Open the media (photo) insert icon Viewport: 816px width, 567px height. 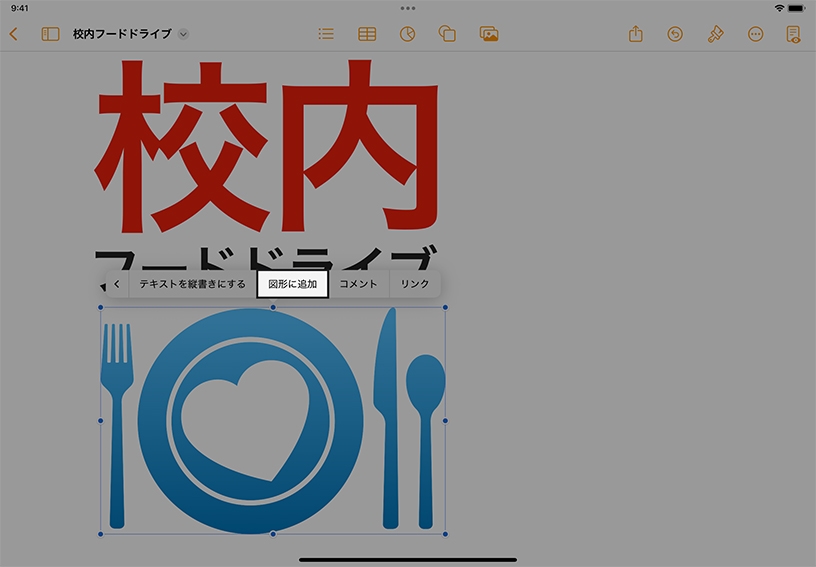(489, 34)
